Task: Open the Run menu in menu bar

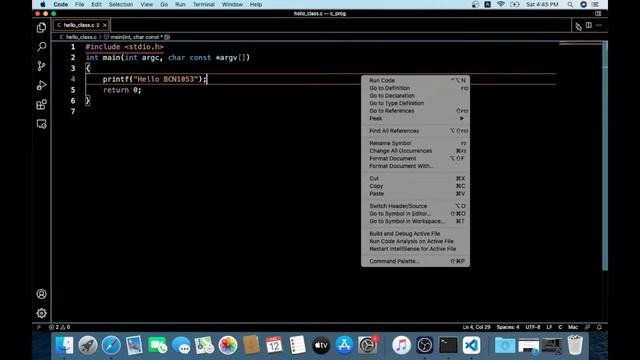Action: pyautogui.click(x=180, y=4)
